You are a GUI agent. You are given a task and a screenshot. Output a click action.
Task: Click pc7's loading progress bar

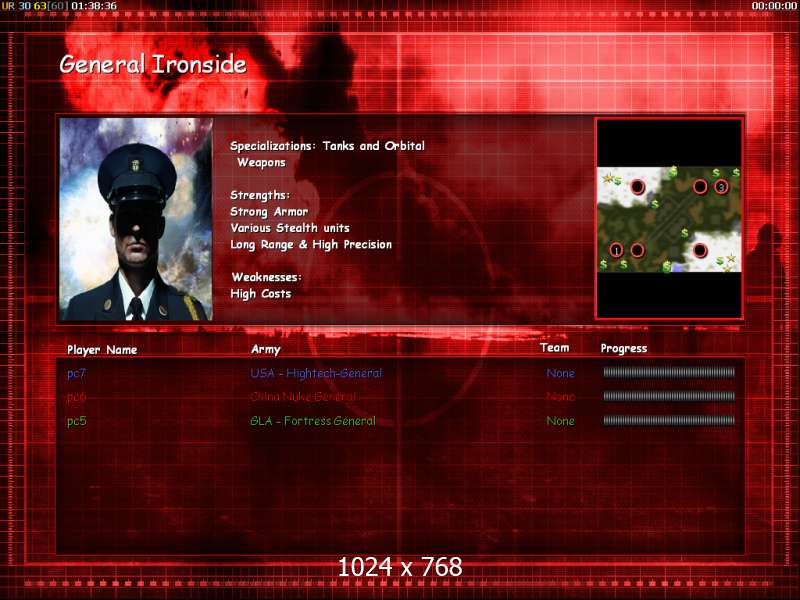point(669,372)
